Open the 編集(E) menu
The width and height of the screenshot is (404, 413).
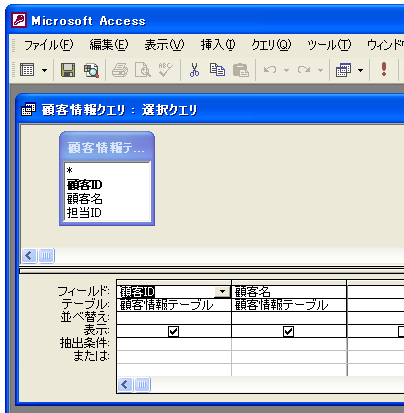pyautogui.click(x=109, y=45)
